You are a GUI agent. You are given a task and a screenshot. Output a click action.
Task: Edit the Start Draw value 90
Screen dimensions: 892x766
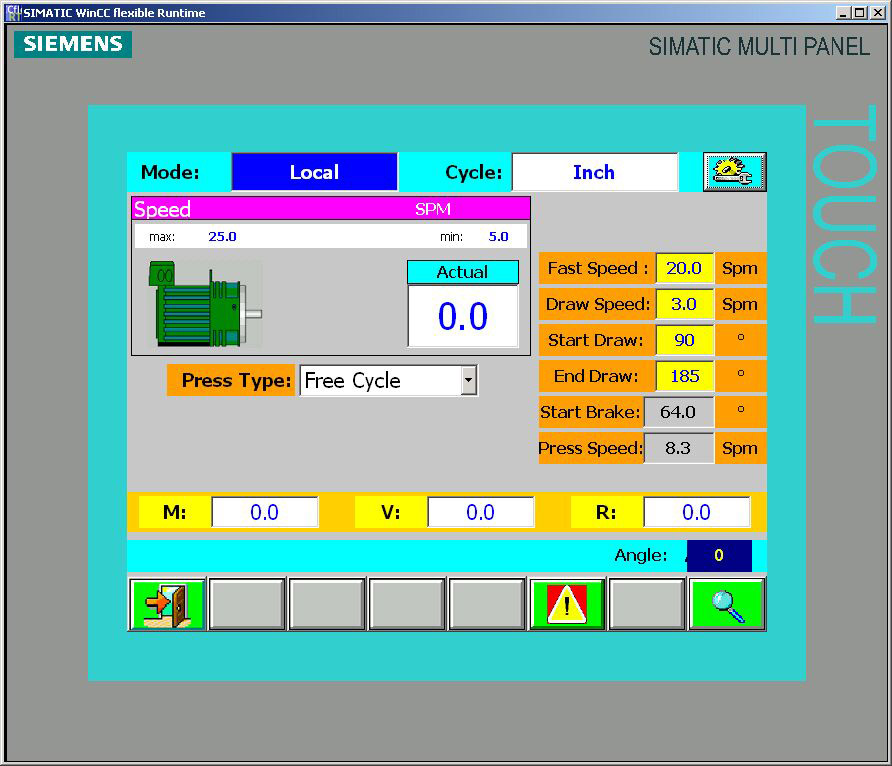click(684, 340)
